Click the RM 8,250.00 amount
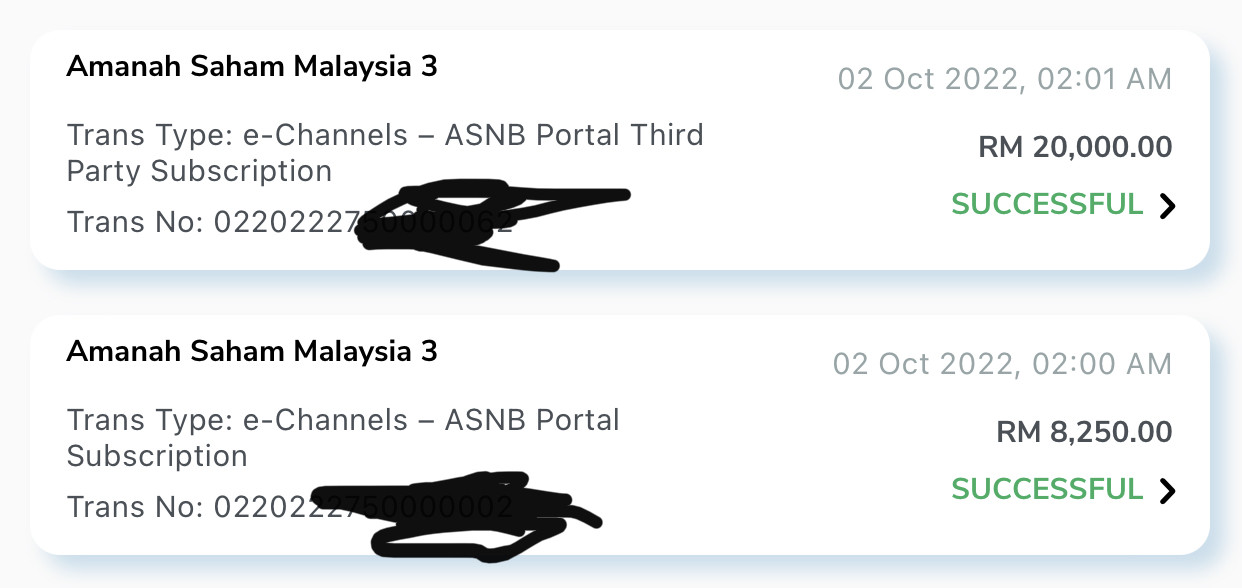Screen dimensions: 1242x588 [1084, 433]
